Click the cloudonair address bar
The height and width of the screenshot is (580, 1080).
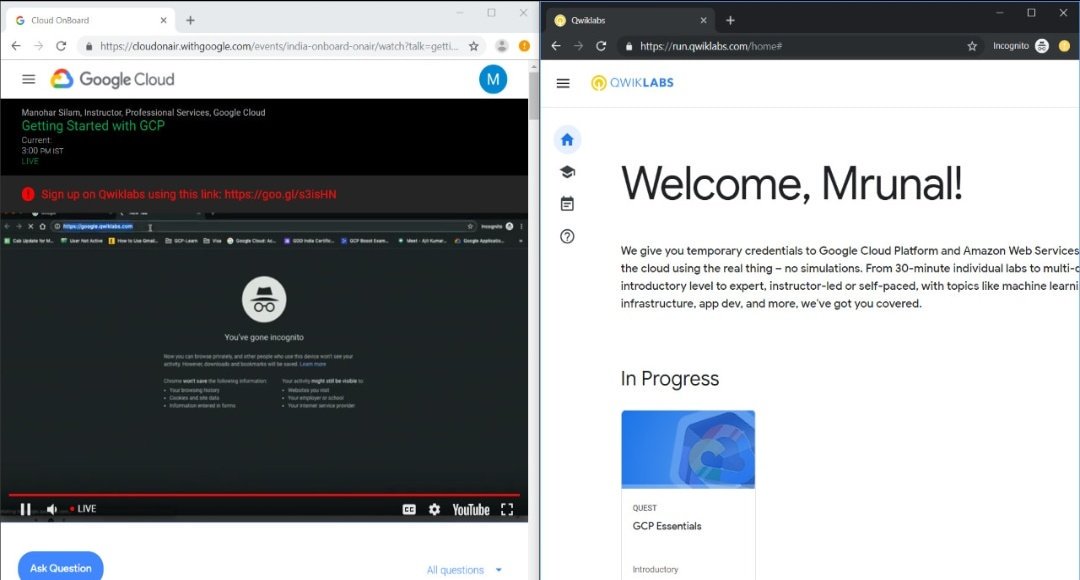[x=279, y=46]
